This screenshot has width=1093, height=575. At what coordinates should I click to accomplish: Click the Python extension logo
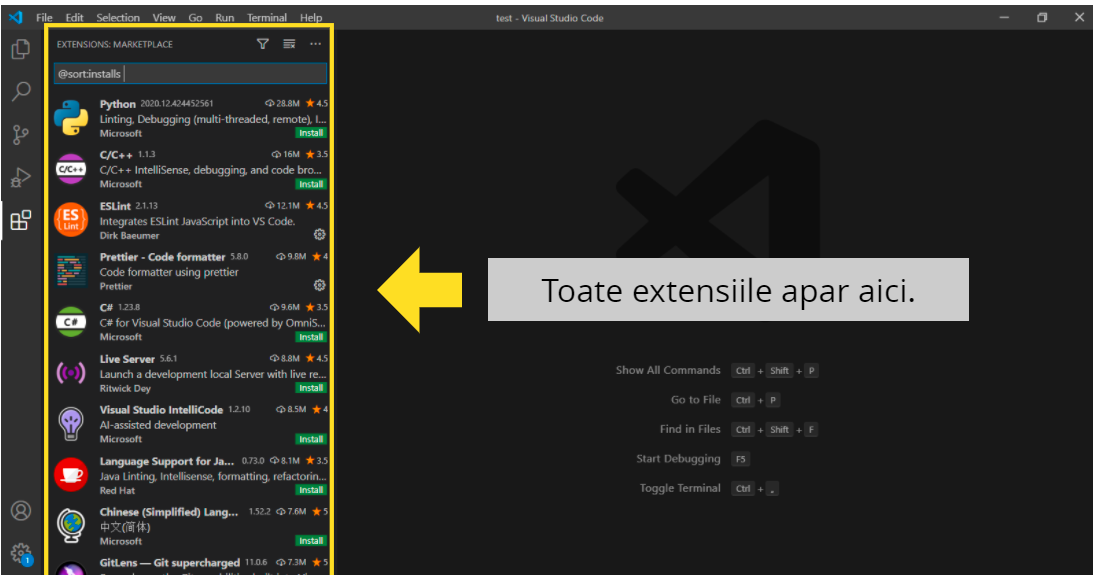[x=71, y=118]
